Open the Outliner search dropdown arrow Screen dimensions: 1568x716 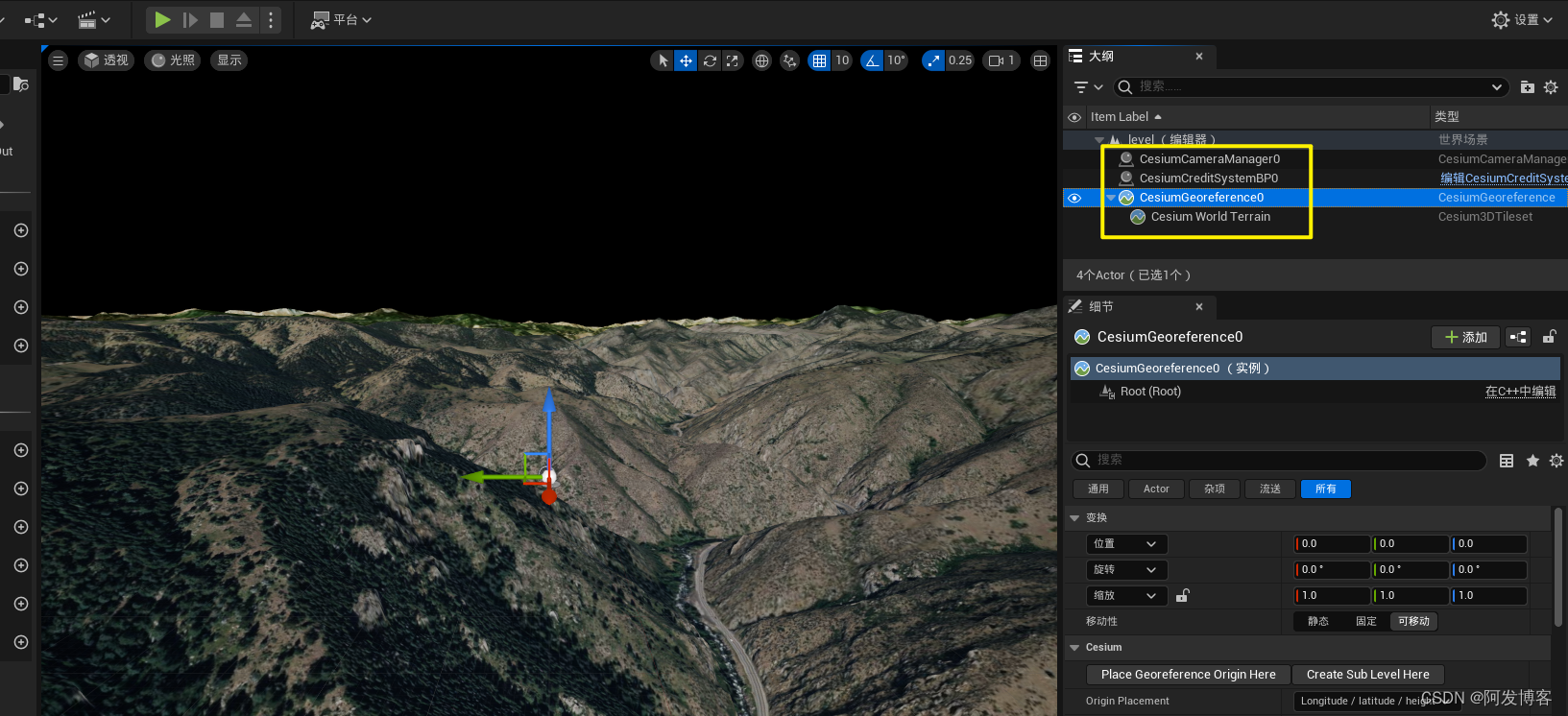[x=1497, y=87]
